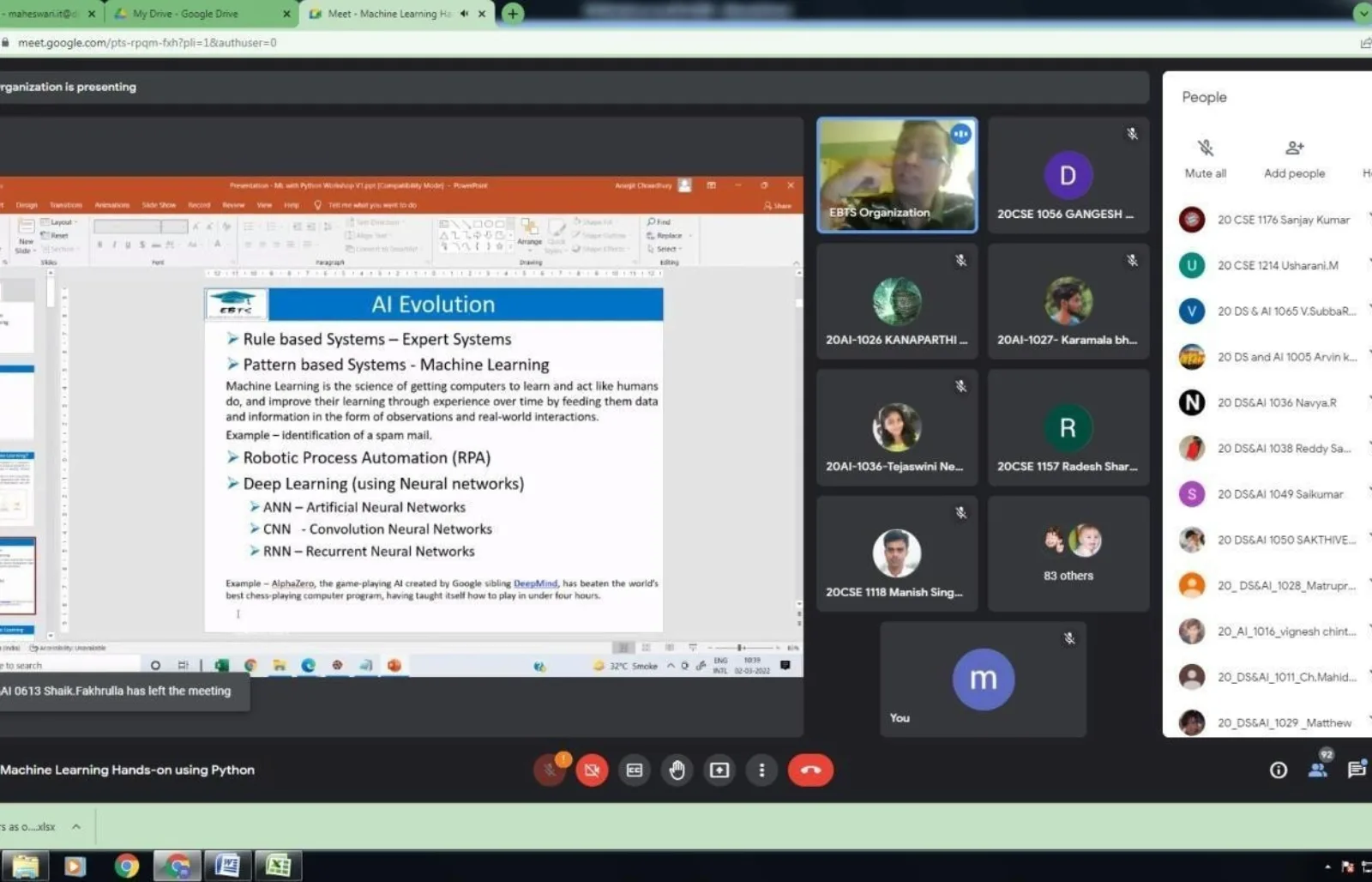Raise hand in the meeting
The image size is (1372, 882).
click(x=677, y=770)
